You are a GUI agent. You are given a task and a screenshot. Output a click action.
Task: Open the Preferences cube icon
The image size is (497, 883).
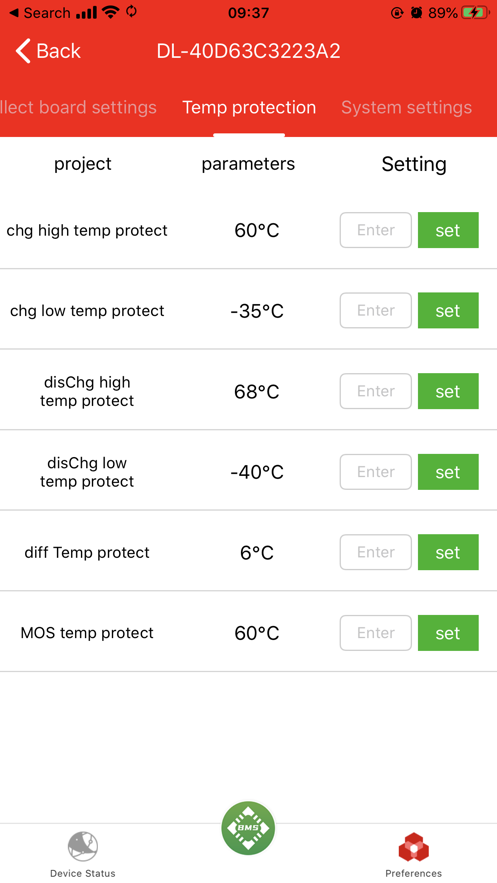click(414, 847)
